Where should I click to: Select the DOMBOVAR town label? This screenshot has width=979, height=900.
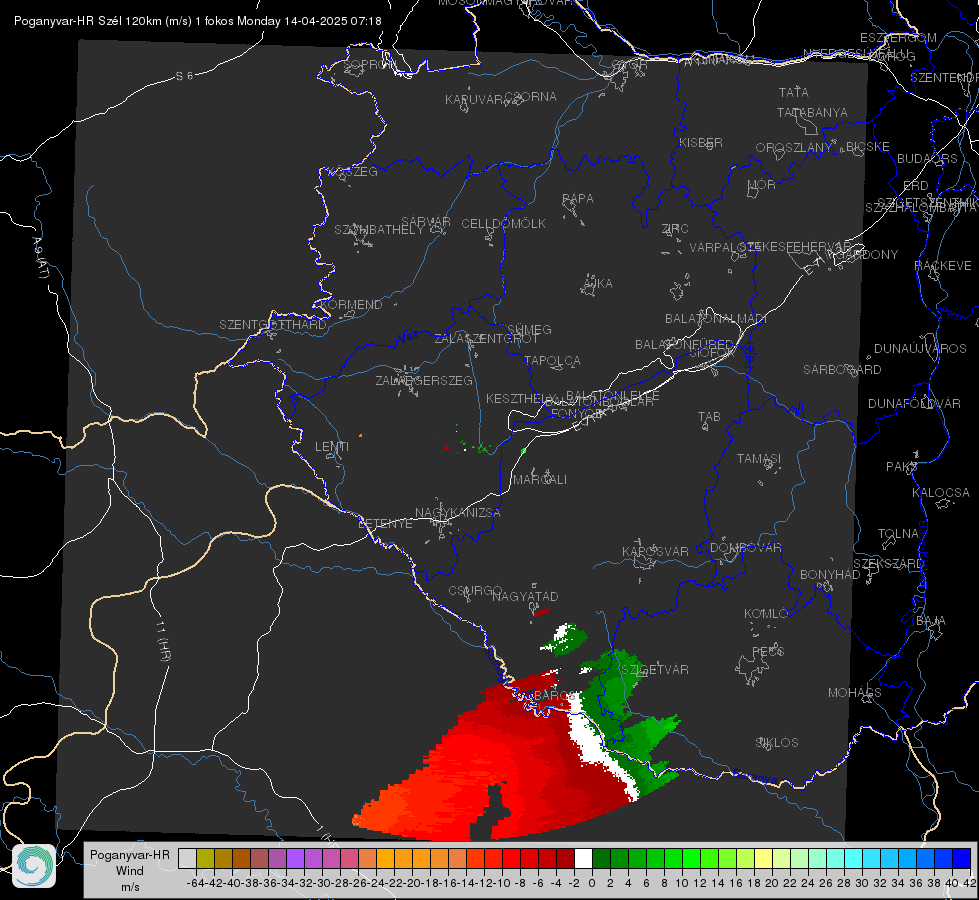(745, 548)
